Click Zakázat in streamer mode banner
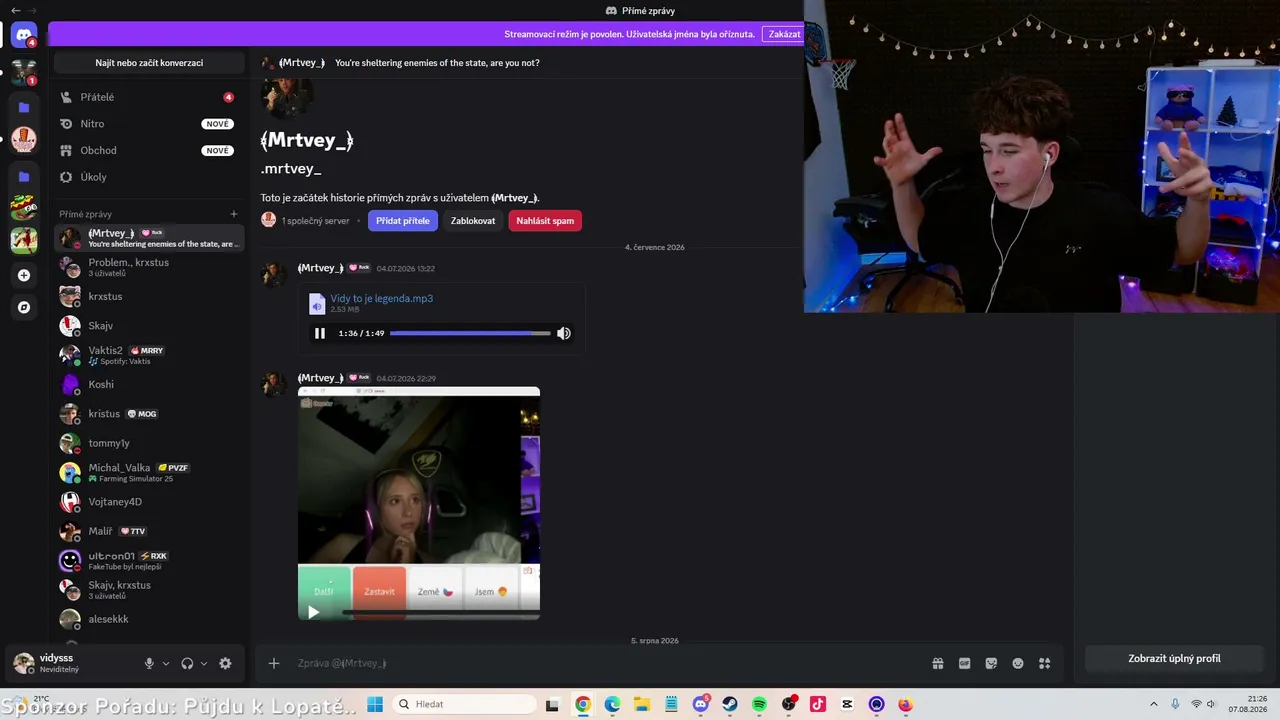The width and height of the screenshot is (1280, 720). click(784, 34)
